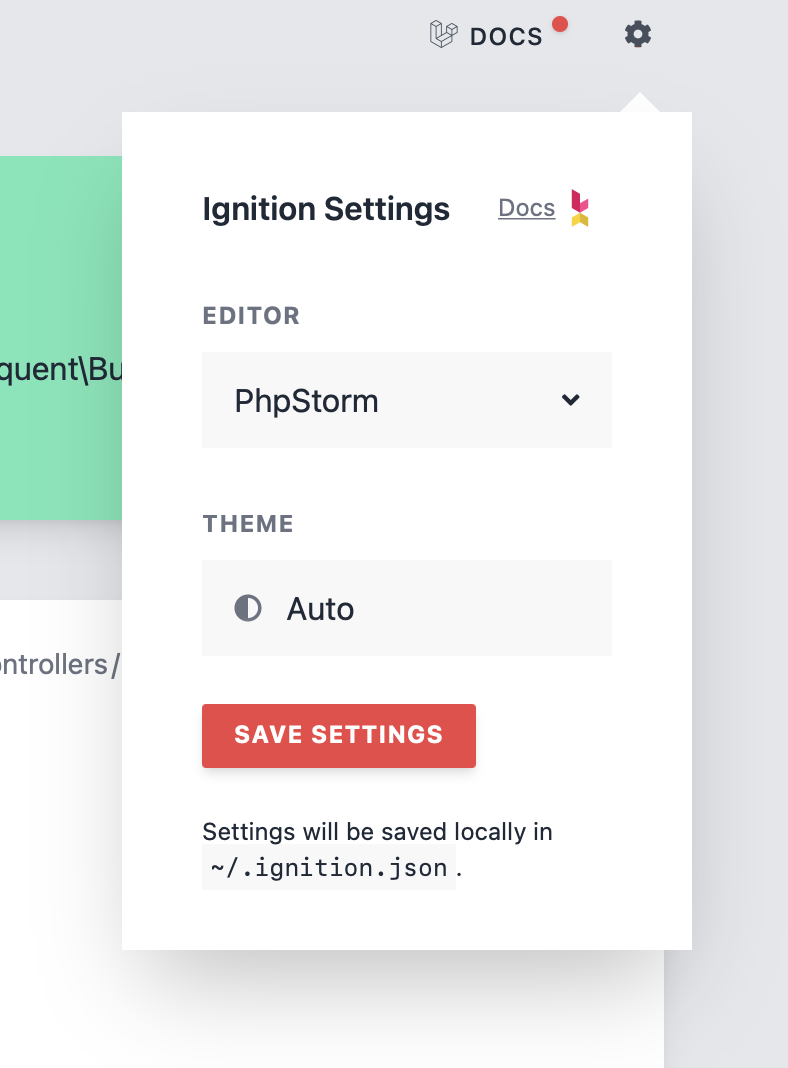788x1068 pixels.
Task: Click the THEME label
Action: click(x=248, y=524)
